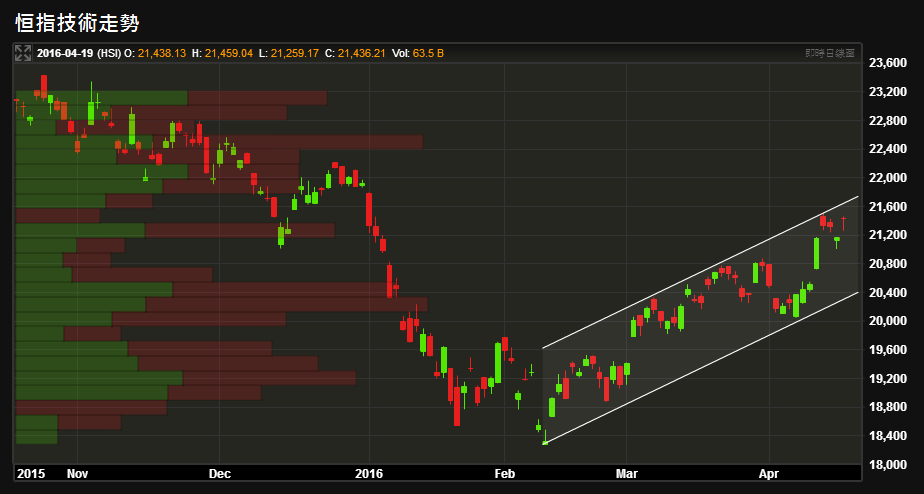Click the 22,800 price axis label
Screen dimensions: 924x494
click(x=887, y=121)
